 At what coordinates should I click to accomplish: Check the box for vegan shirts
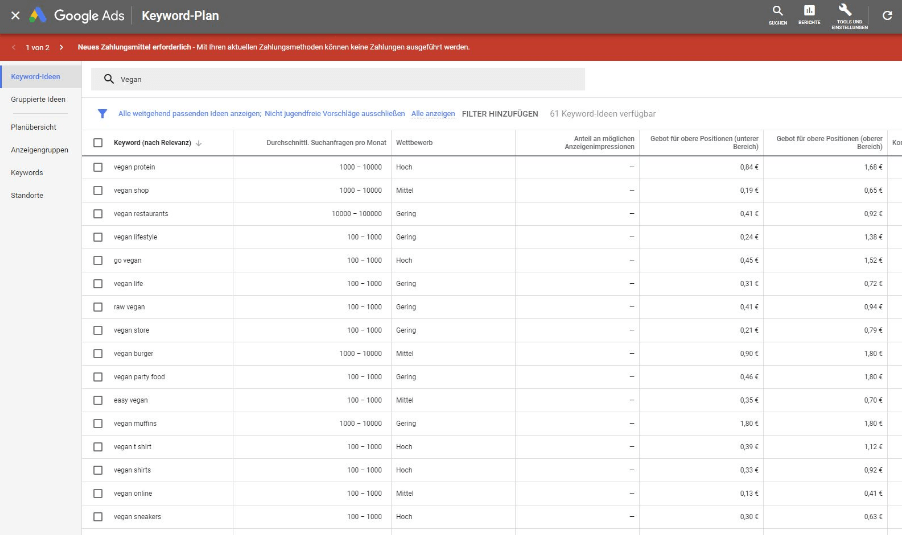point(98,470)
